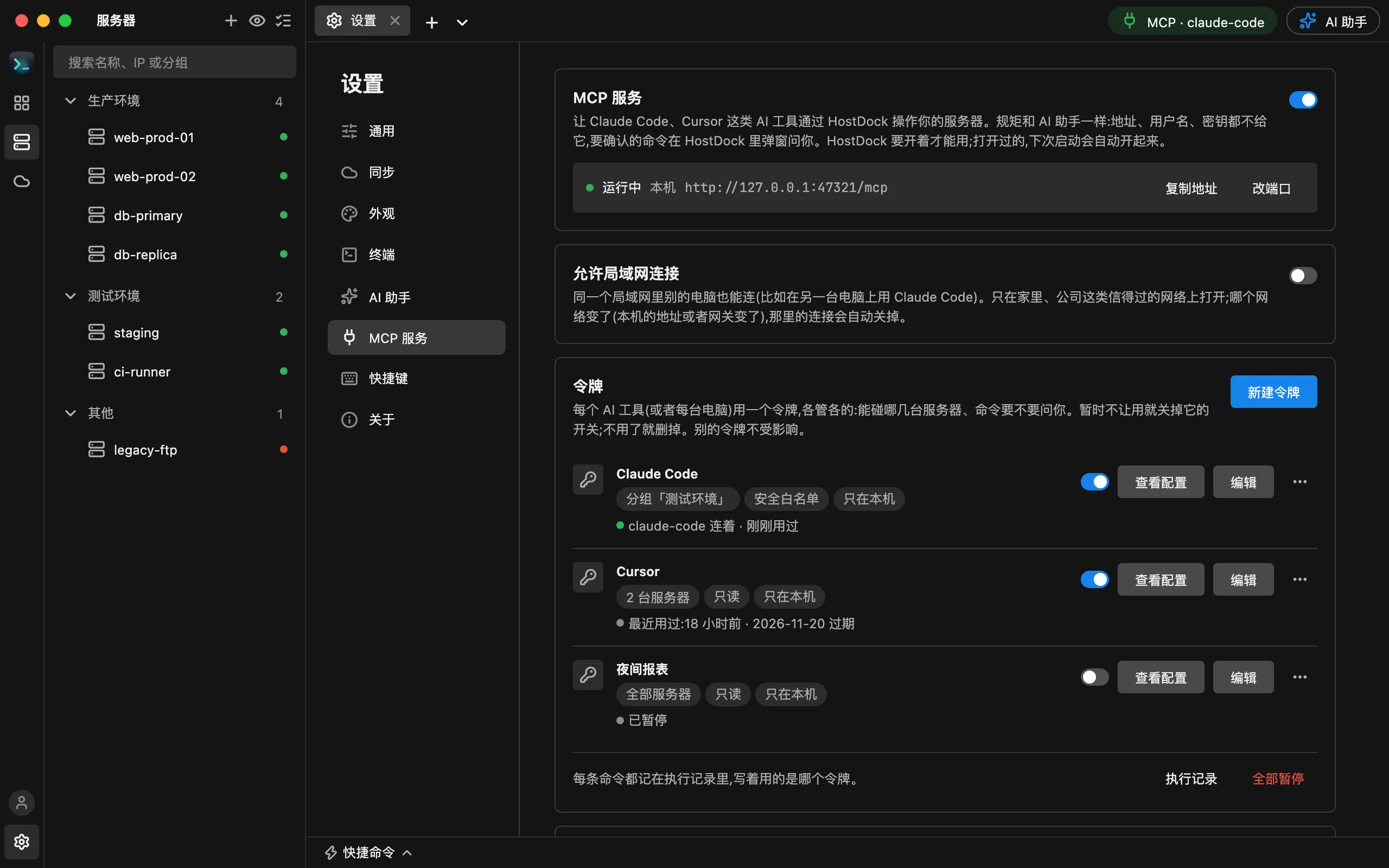Open more options for Cursor token

pyautogui.click(x=1300, y=579)
